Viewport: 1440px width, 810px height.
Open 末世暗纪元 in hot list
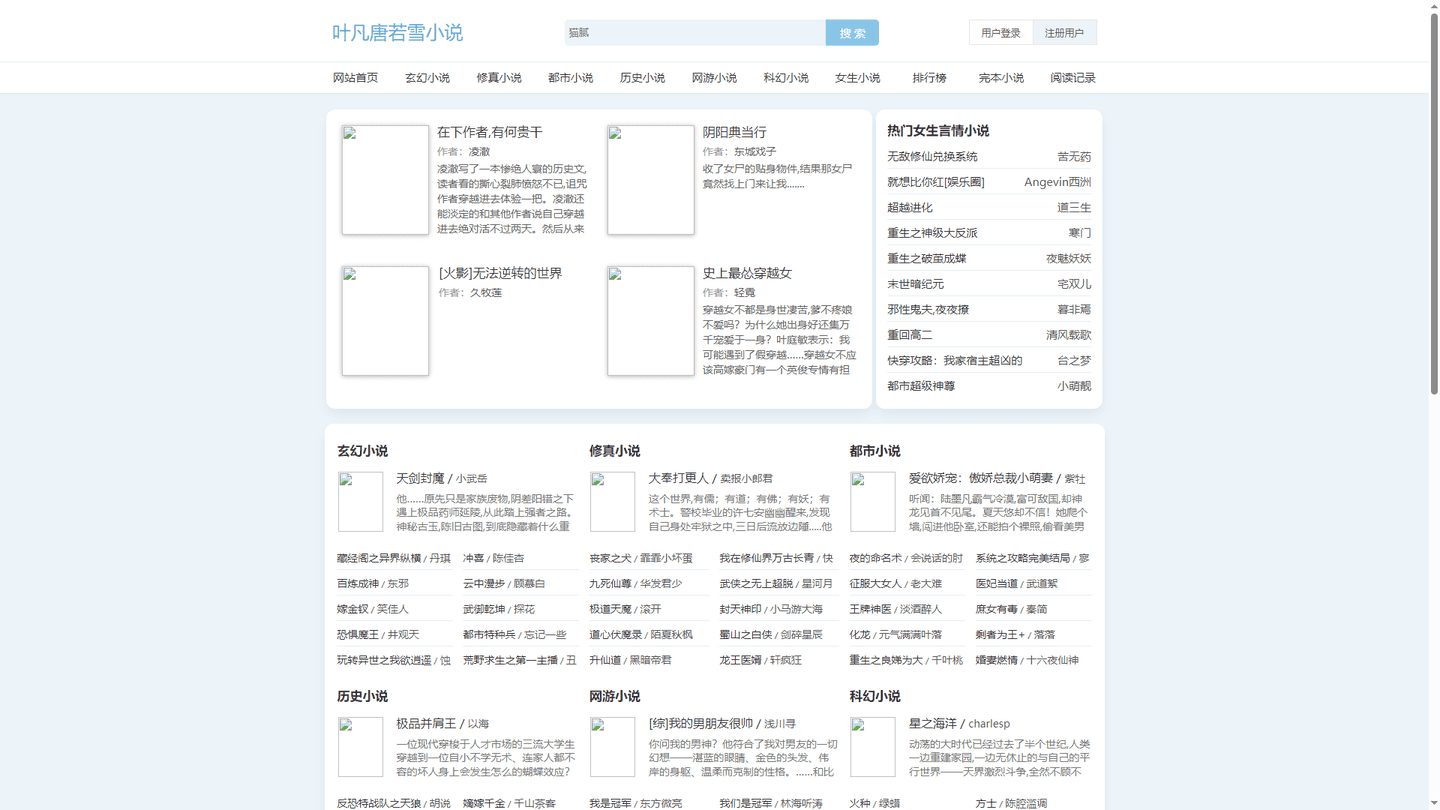coord(916,284)
